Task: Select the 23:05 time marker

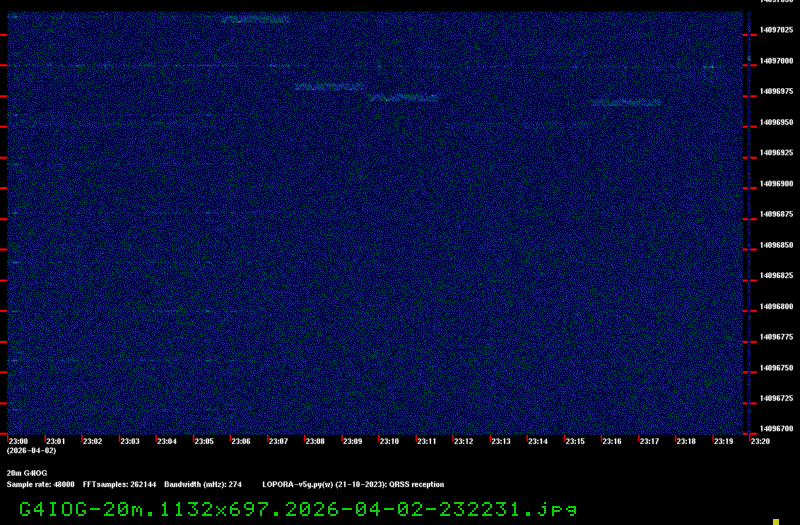Action: [204, 441]
